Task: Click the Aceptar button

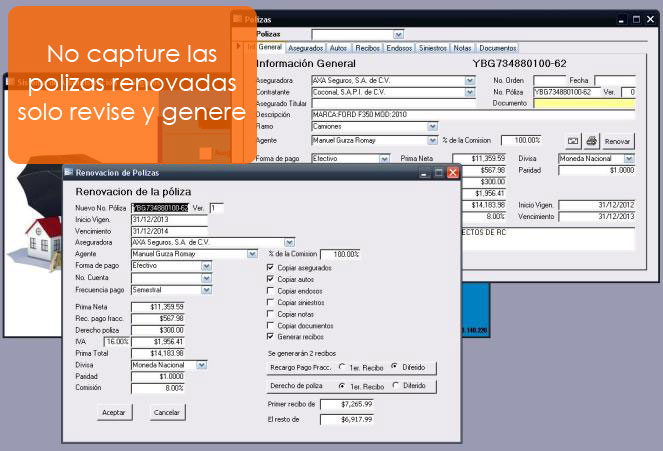Action: point(114,412)
